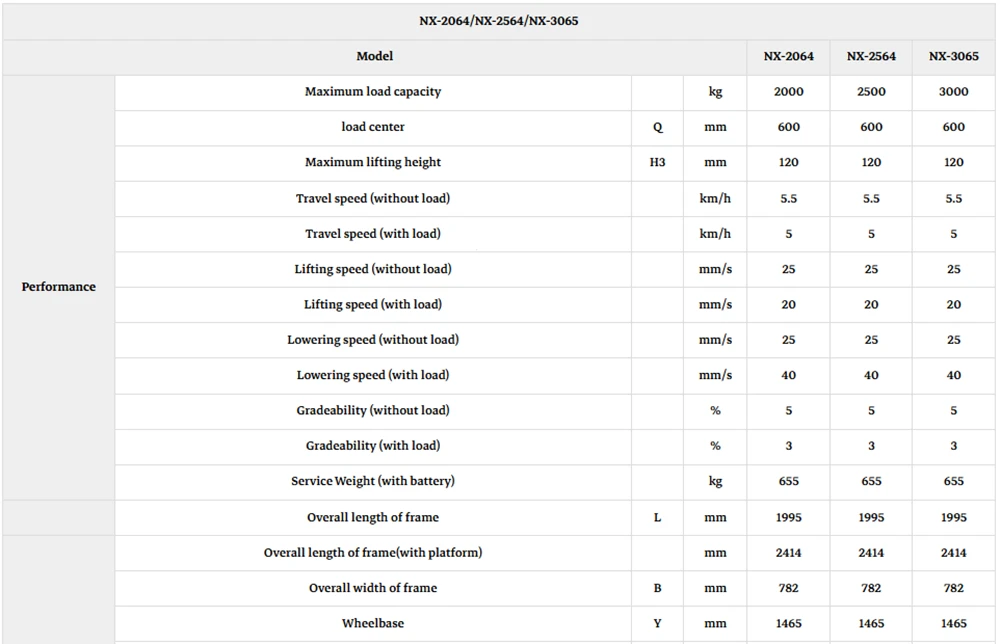Click the Travel speed (with load) label

point(373,234)
